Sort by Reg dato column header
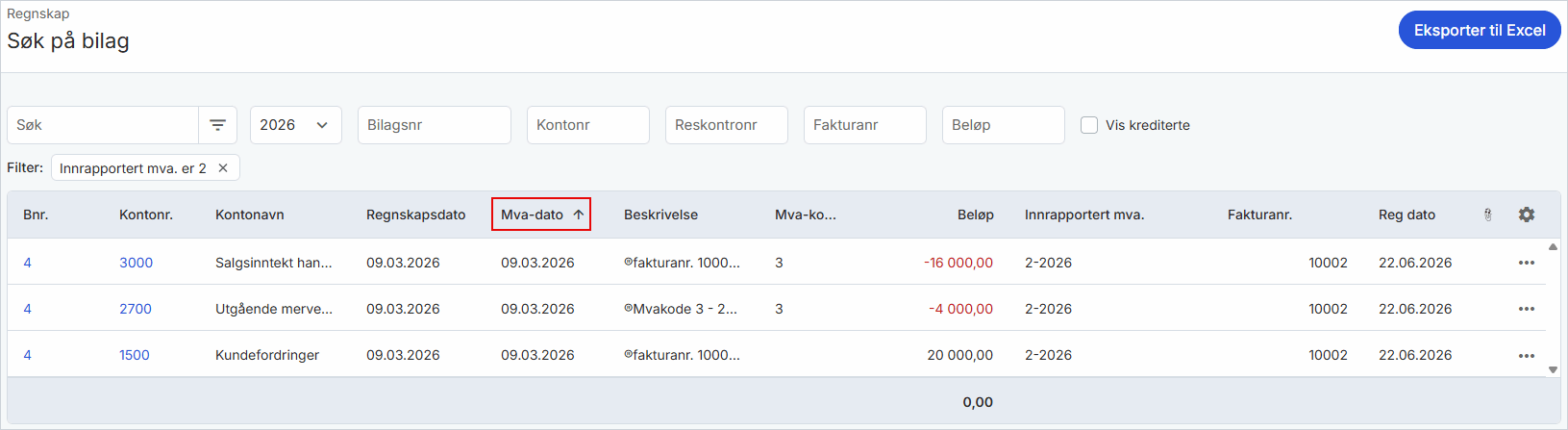Viewport: 1568px width, 430px height. click(x=1406, y=215)
